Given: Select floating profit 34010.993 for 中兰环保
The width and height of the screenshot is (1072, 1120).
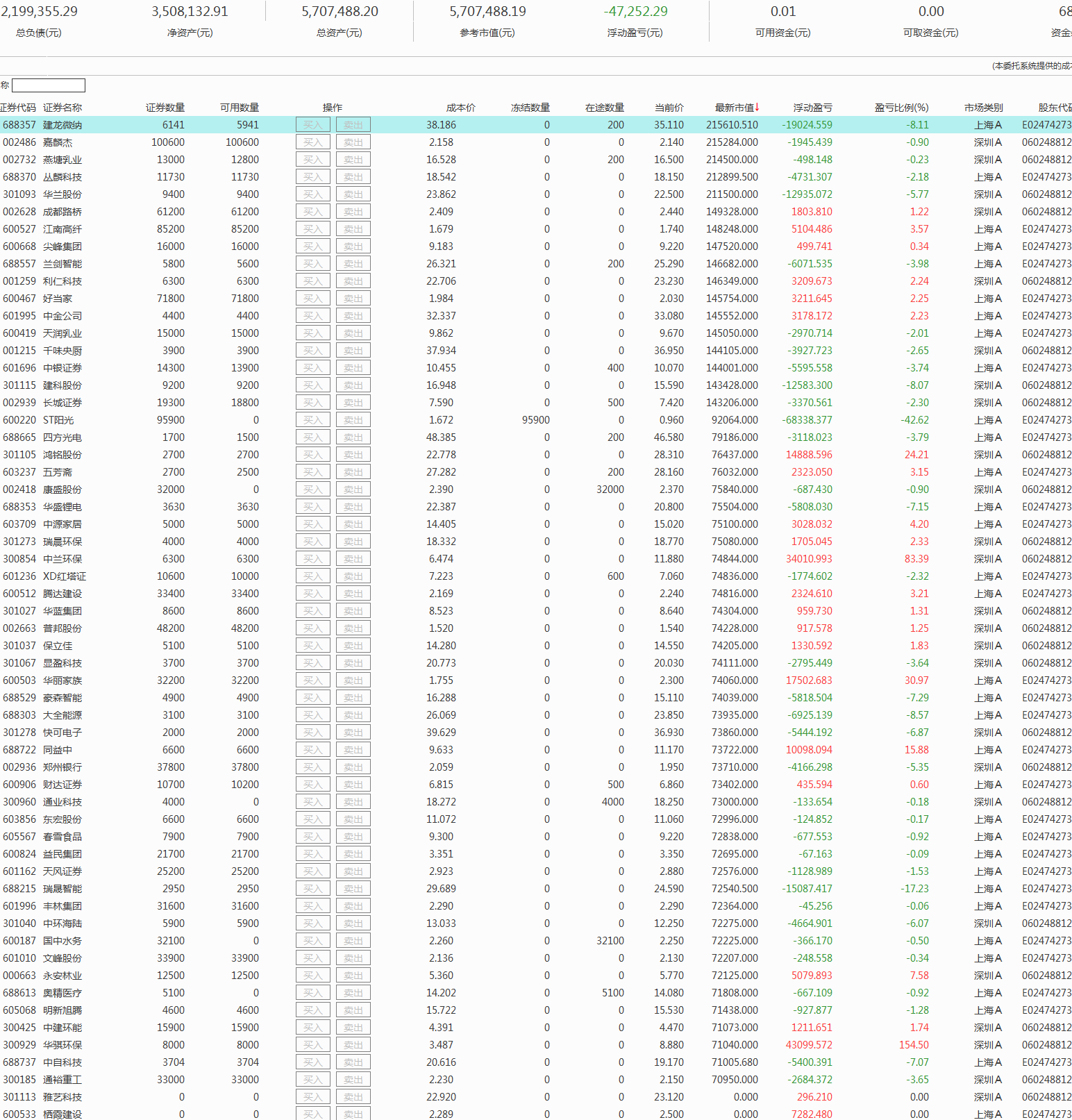Looking at the screenshot, I should pyautogui.click(x=809, y=559).
